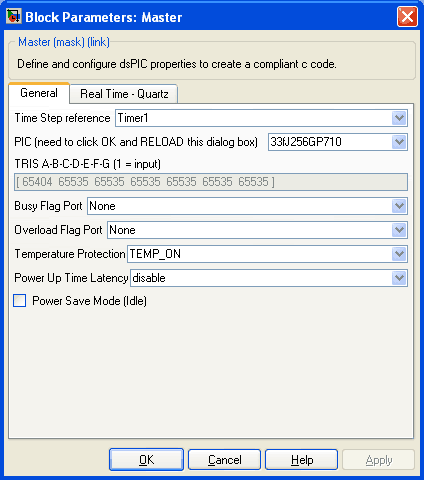The image size is (424, 480).
Task: Click the Simulink block icon in title bar
Action: tap(14, 17)
